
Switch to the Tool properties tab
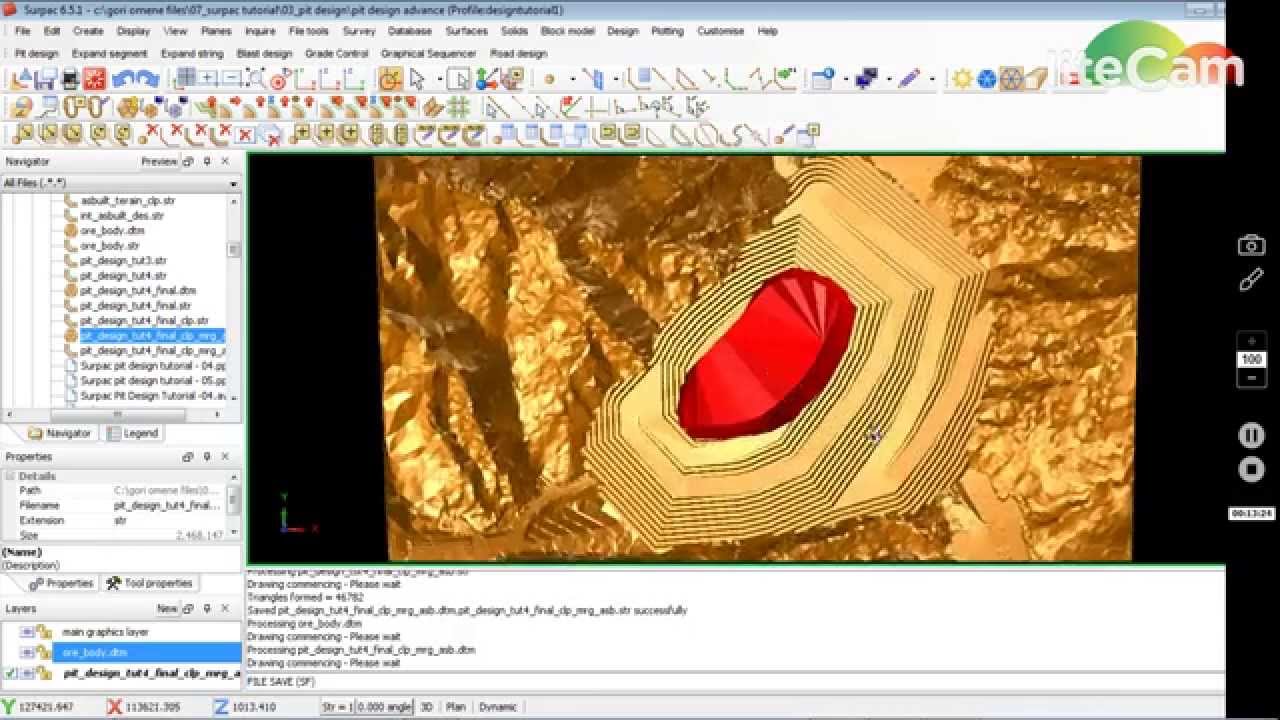click(150, 583)
